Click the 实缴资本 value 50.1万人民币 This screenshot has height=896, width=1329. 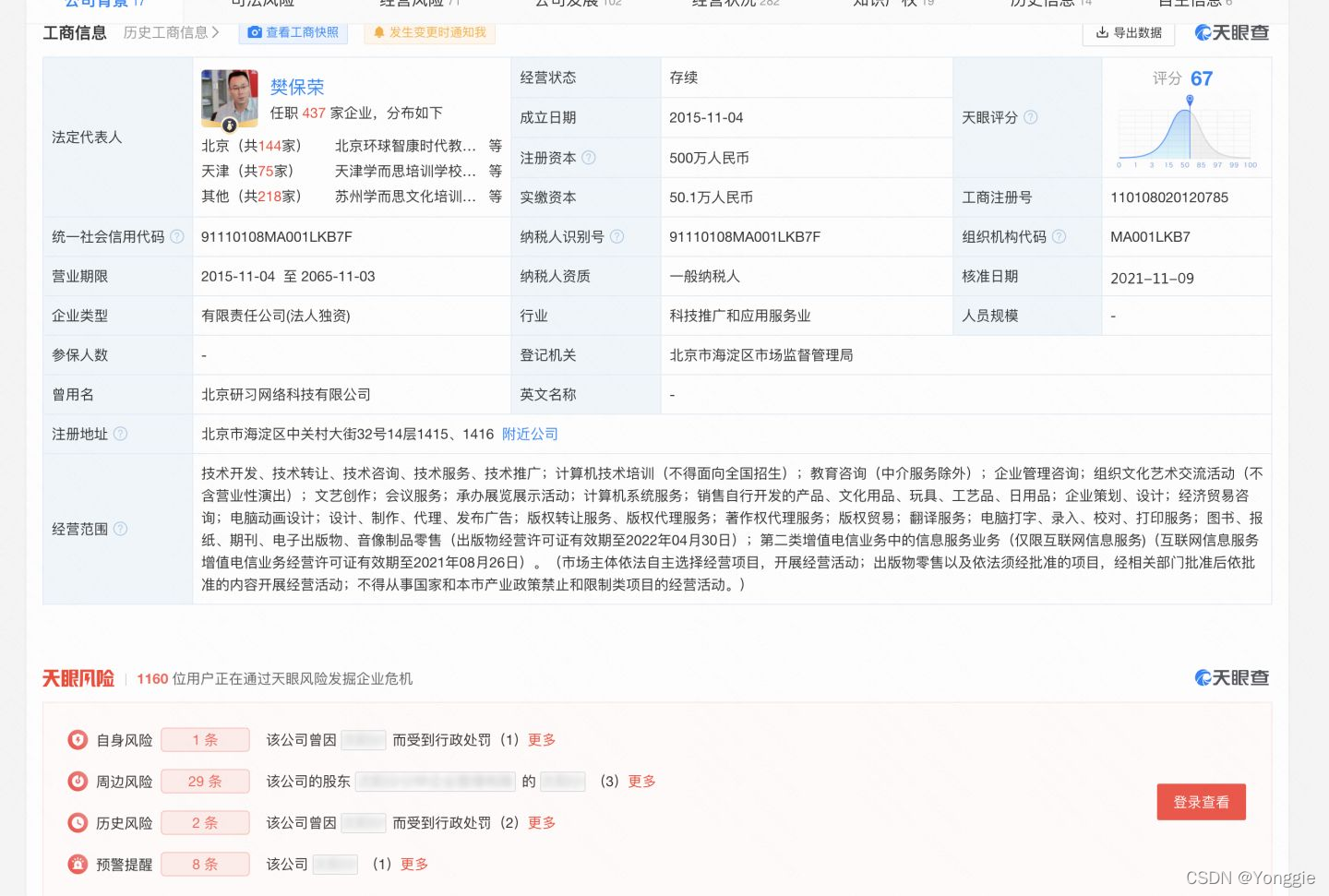pyautogui.click(x=711, y=197)
